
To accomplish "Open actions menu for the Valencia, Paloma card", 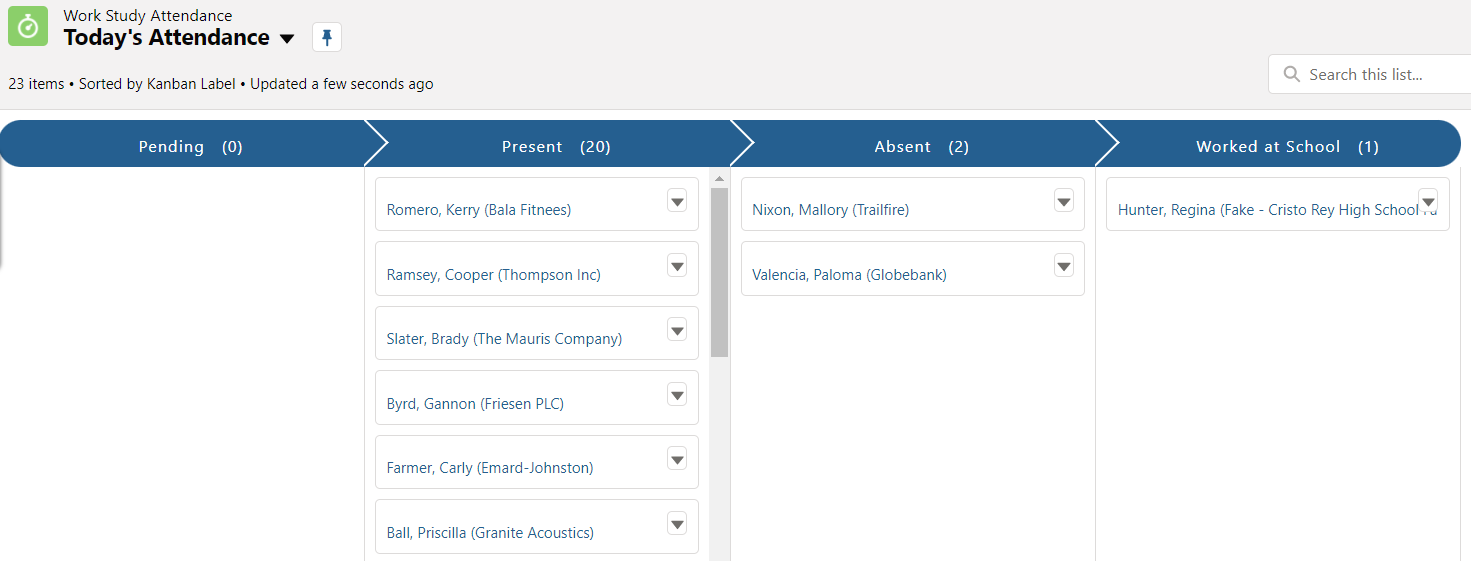I will click(x=1063, y=266).
